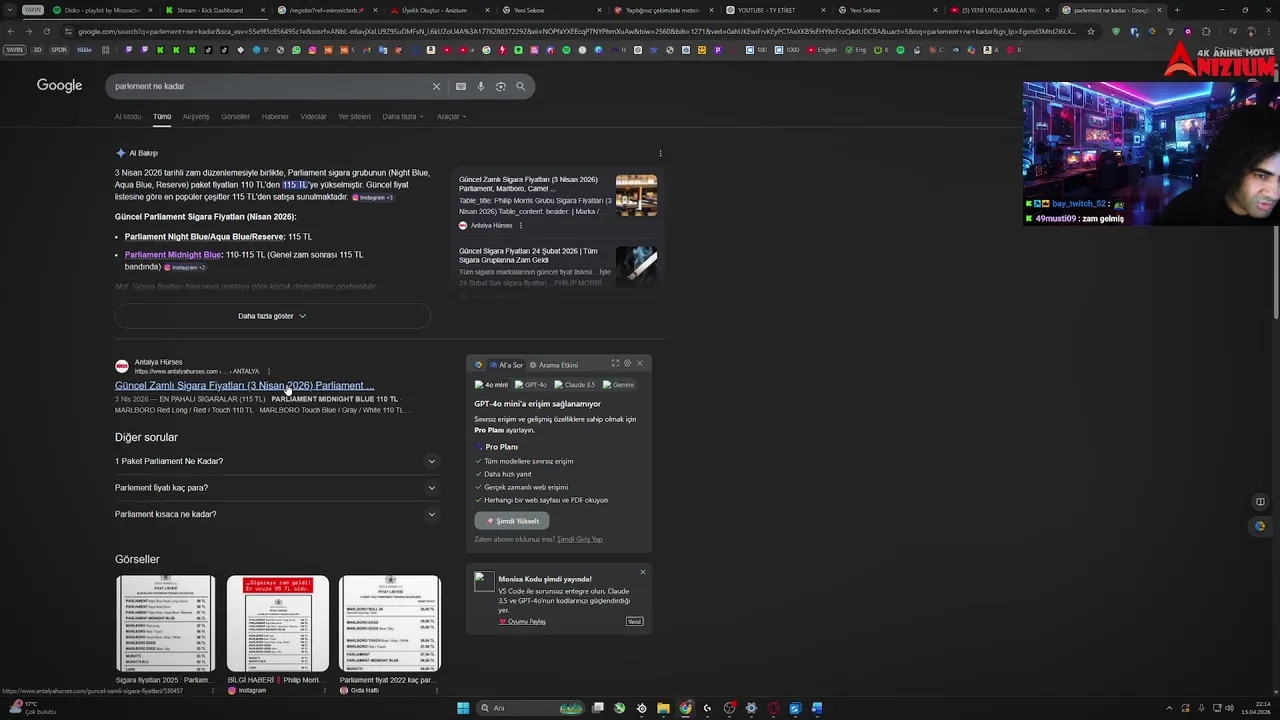Open the 24 Şubat 2026 cigarette prices card
The height and width of the screenshot is (720, 1280).
(x=558, y=266)
